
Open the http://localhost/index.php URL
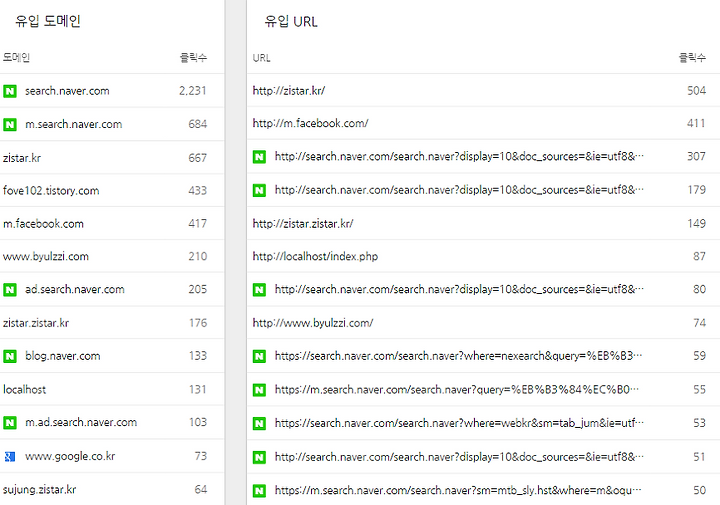[315, 256]
